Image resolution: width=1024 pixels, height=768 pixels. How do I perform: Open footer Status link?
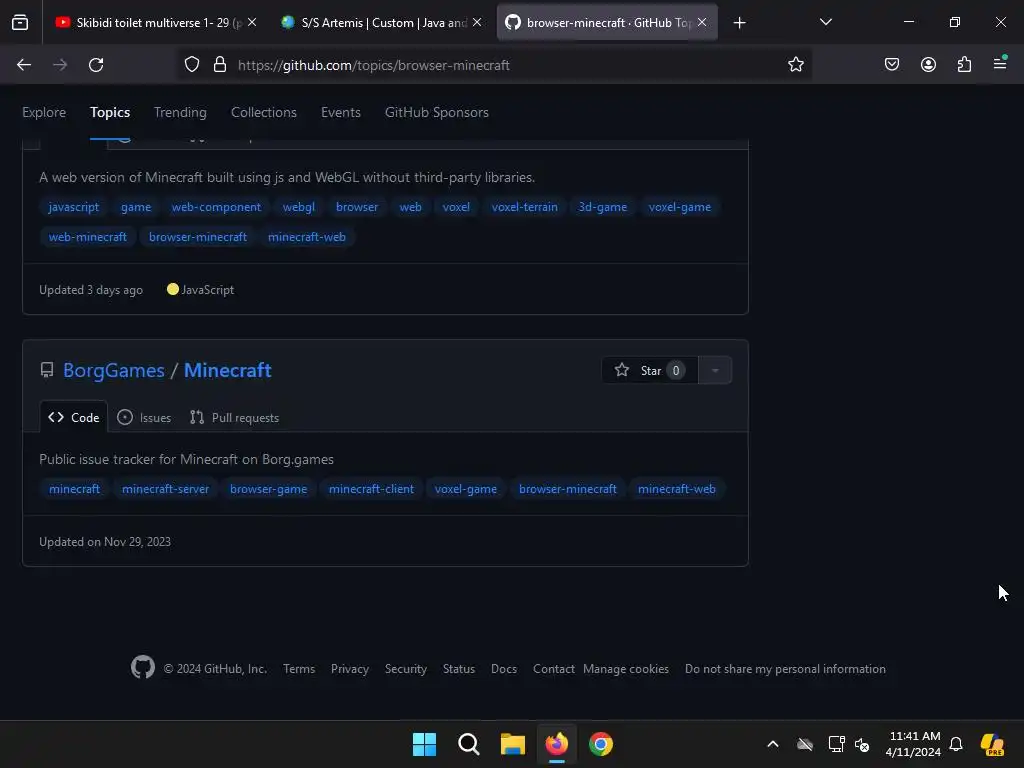(x=459, y=669)
